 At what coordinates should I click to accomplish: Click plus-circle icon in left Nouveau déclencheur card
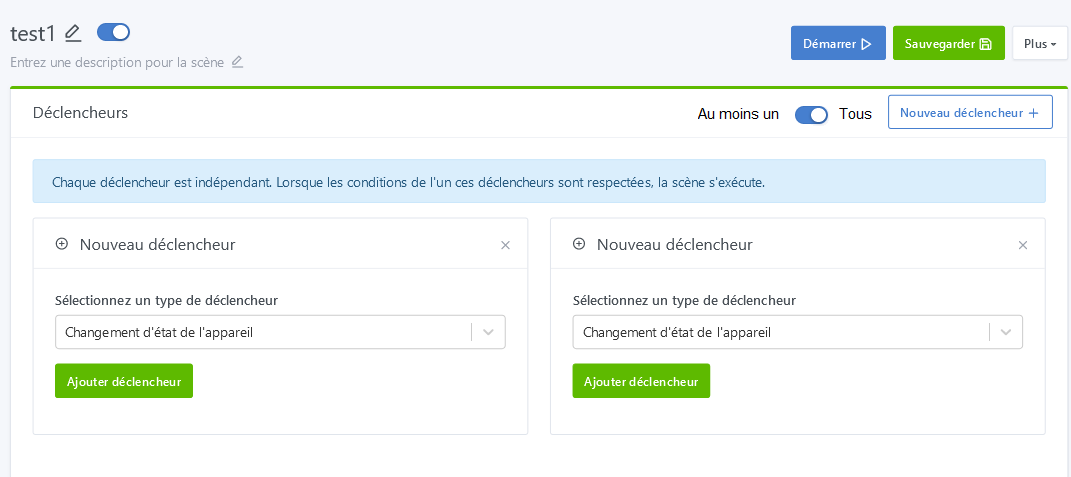click(x=61, y=244)
